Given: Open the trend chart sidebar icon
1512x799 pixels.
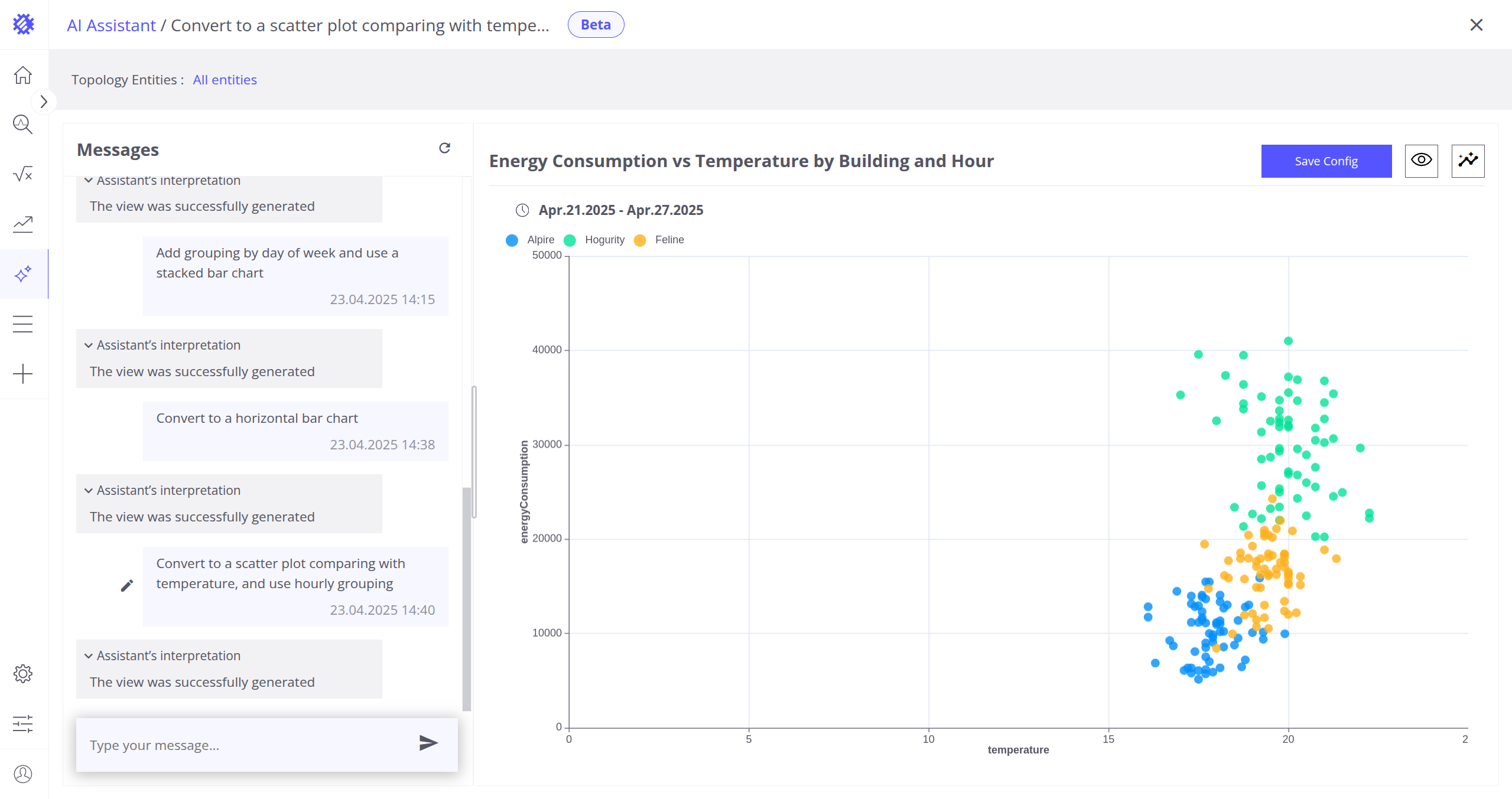Looking at the screenshot, I should (23, 224).
